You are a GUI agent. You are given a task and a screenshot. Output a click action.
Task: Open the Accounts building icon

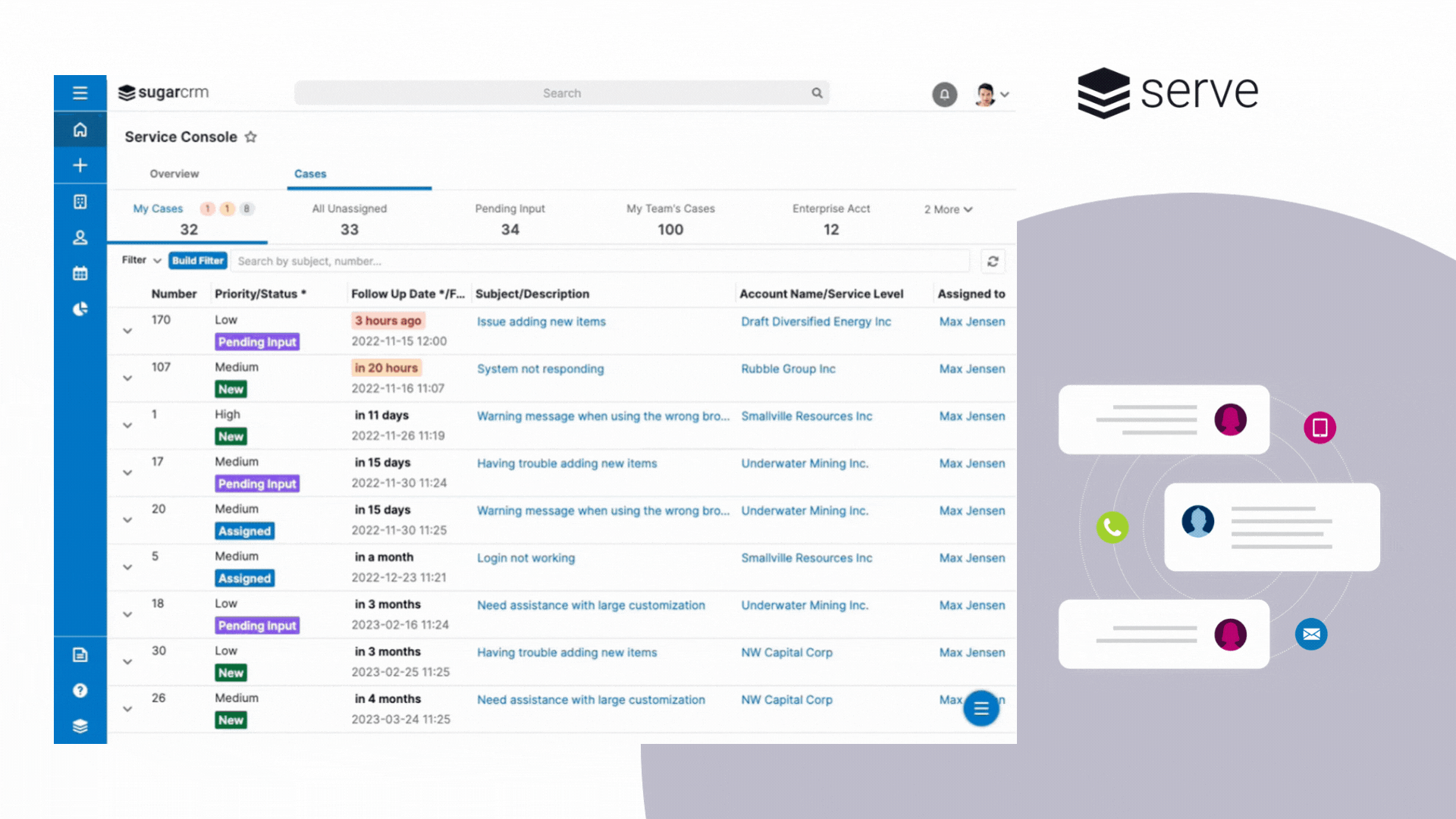[80, 202]
